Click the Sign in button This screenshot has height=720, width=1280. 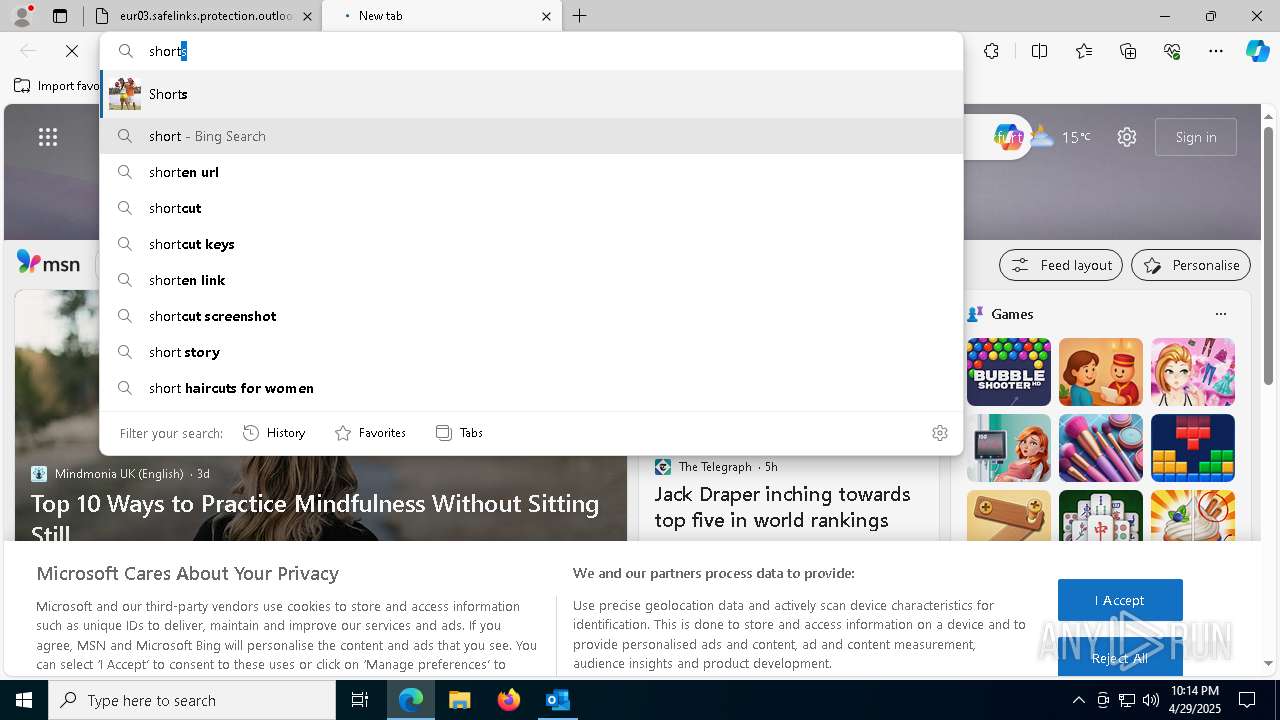tap(1196, 137)
